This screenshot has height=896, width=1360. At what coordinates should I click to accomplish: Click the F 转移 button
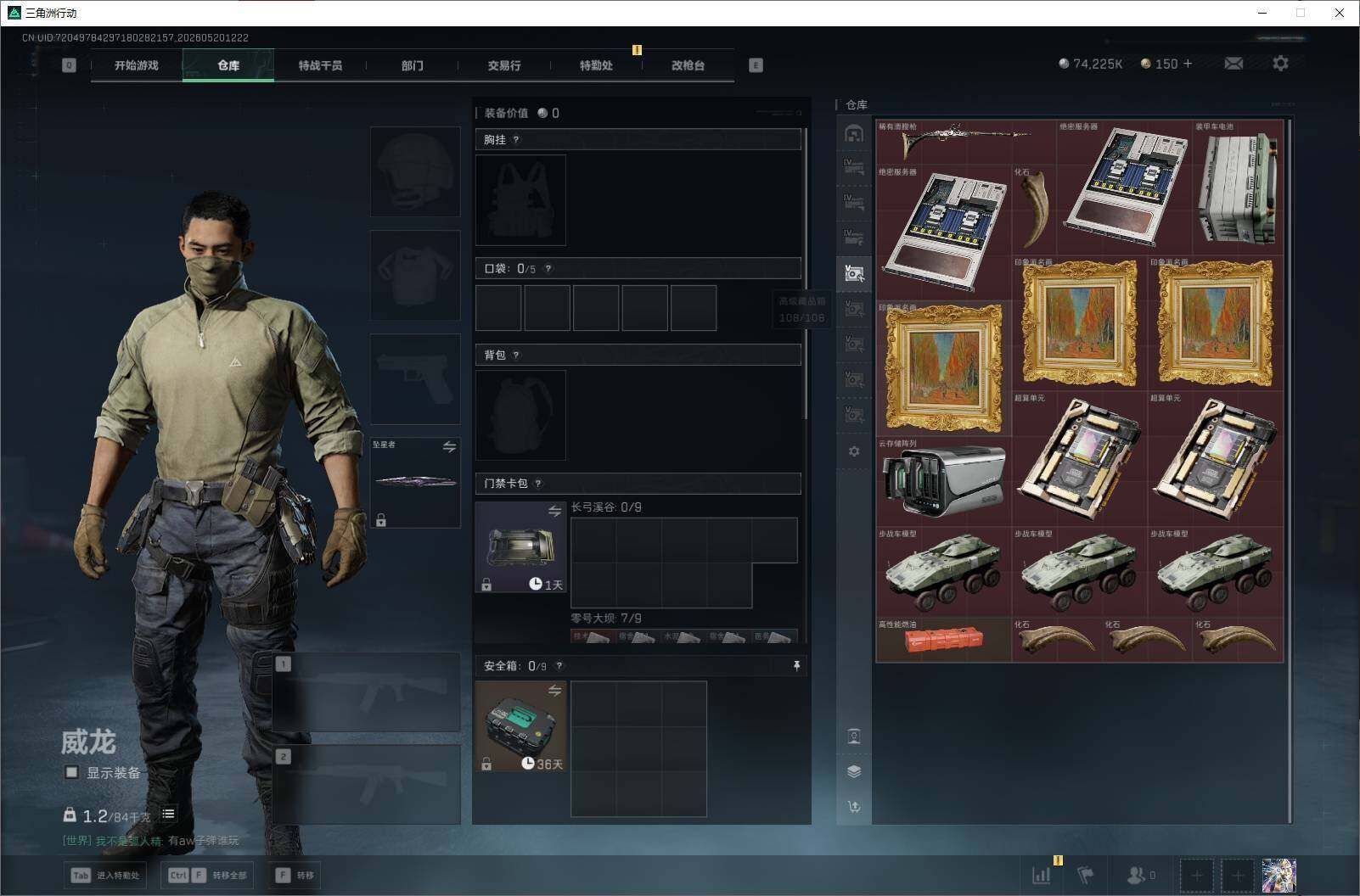(295, 875)
